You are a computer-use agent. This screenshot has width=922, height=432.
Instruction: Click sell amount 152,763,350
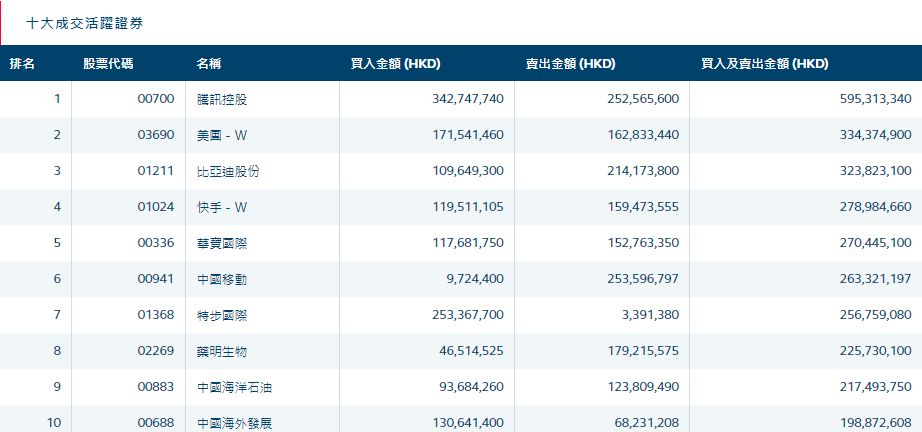point(643,243)
